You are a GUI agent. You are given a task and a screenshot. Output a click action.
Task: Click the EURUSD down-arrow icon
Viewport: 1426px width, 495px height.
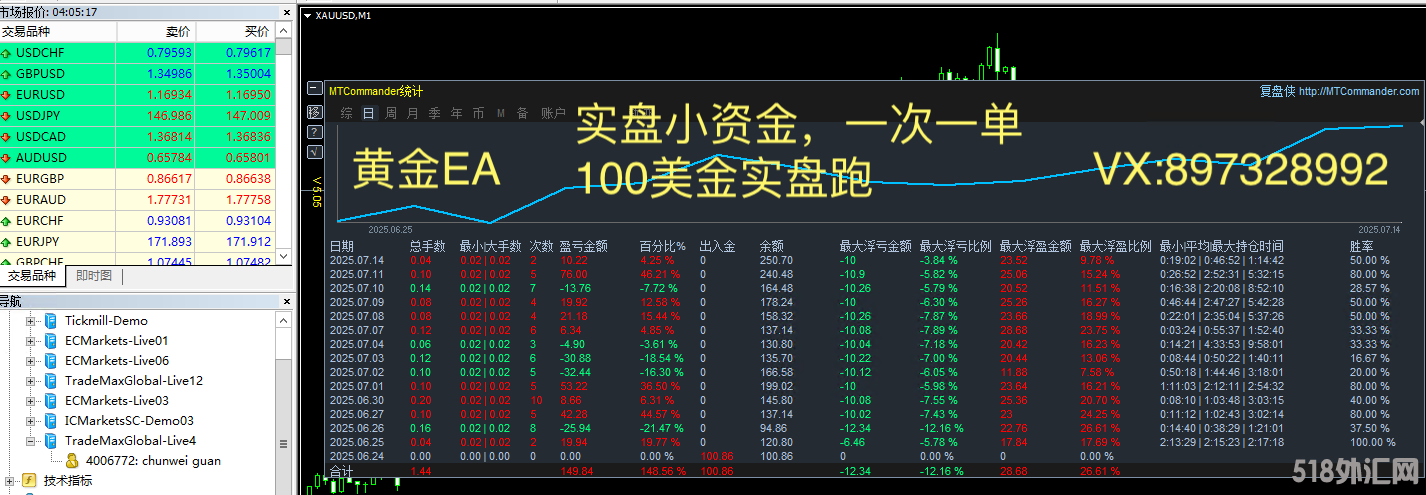6,95
